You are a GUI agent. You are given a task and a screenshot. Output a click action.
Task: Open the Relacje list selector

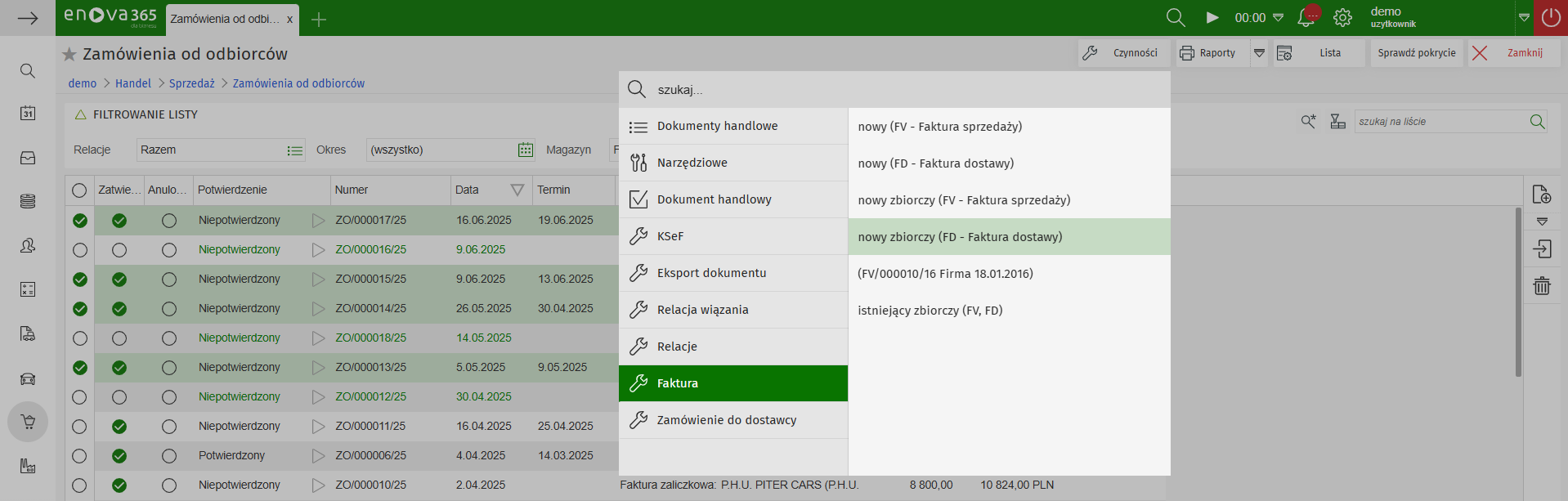tap(294, 150)
